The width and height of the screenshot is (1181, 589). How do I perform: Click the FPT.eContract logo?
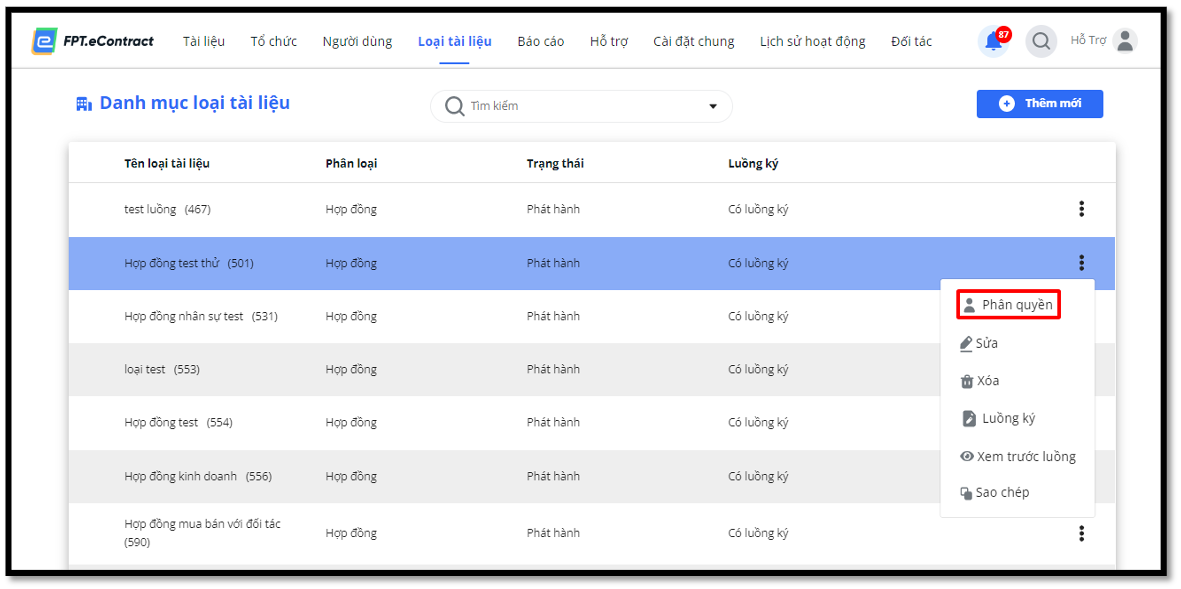click(93, 41)
